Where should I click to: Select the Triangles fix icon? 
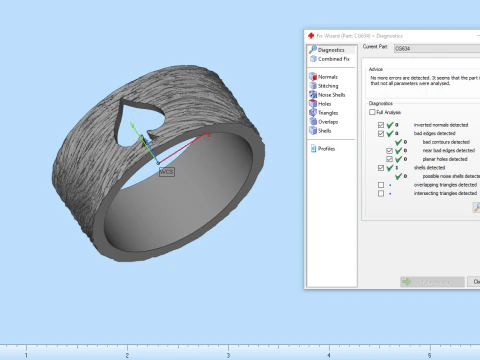point(313,113)
